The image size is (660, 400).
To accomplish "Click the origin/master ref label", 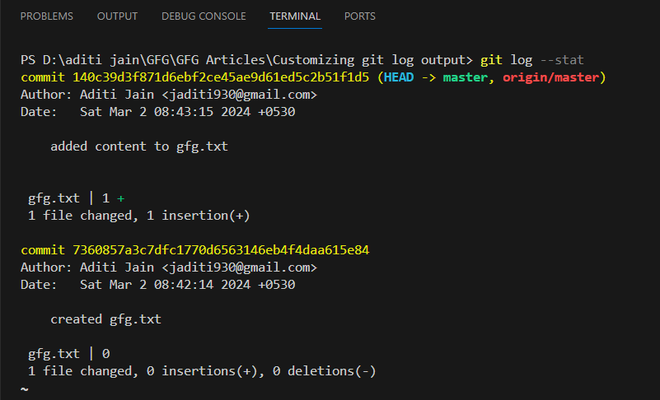I will coord(551,77).
